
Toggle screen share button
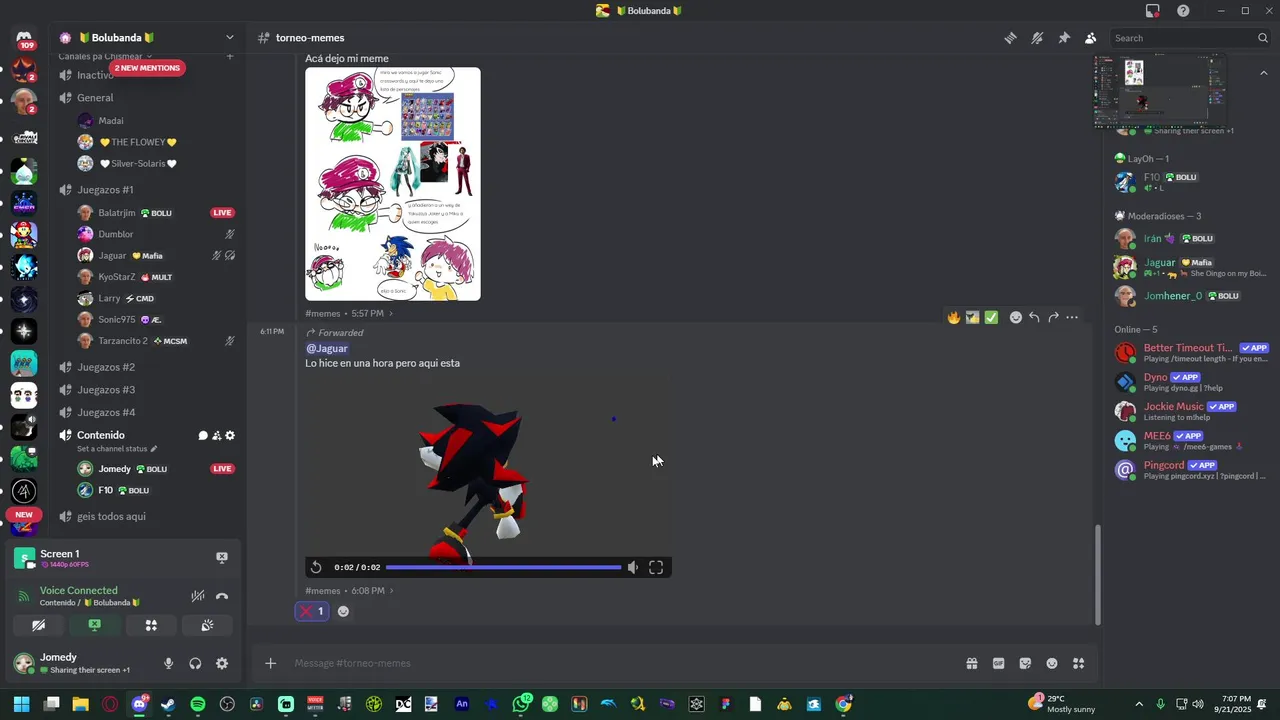coord(94,625)
